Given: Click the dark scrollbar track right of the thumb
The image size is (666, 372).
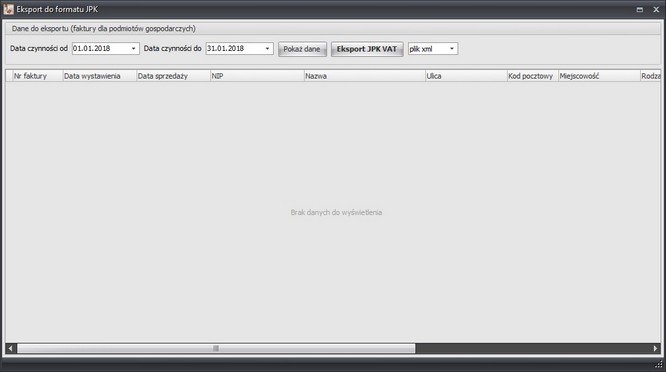Looking at the screenshot, I should [533, 348].
